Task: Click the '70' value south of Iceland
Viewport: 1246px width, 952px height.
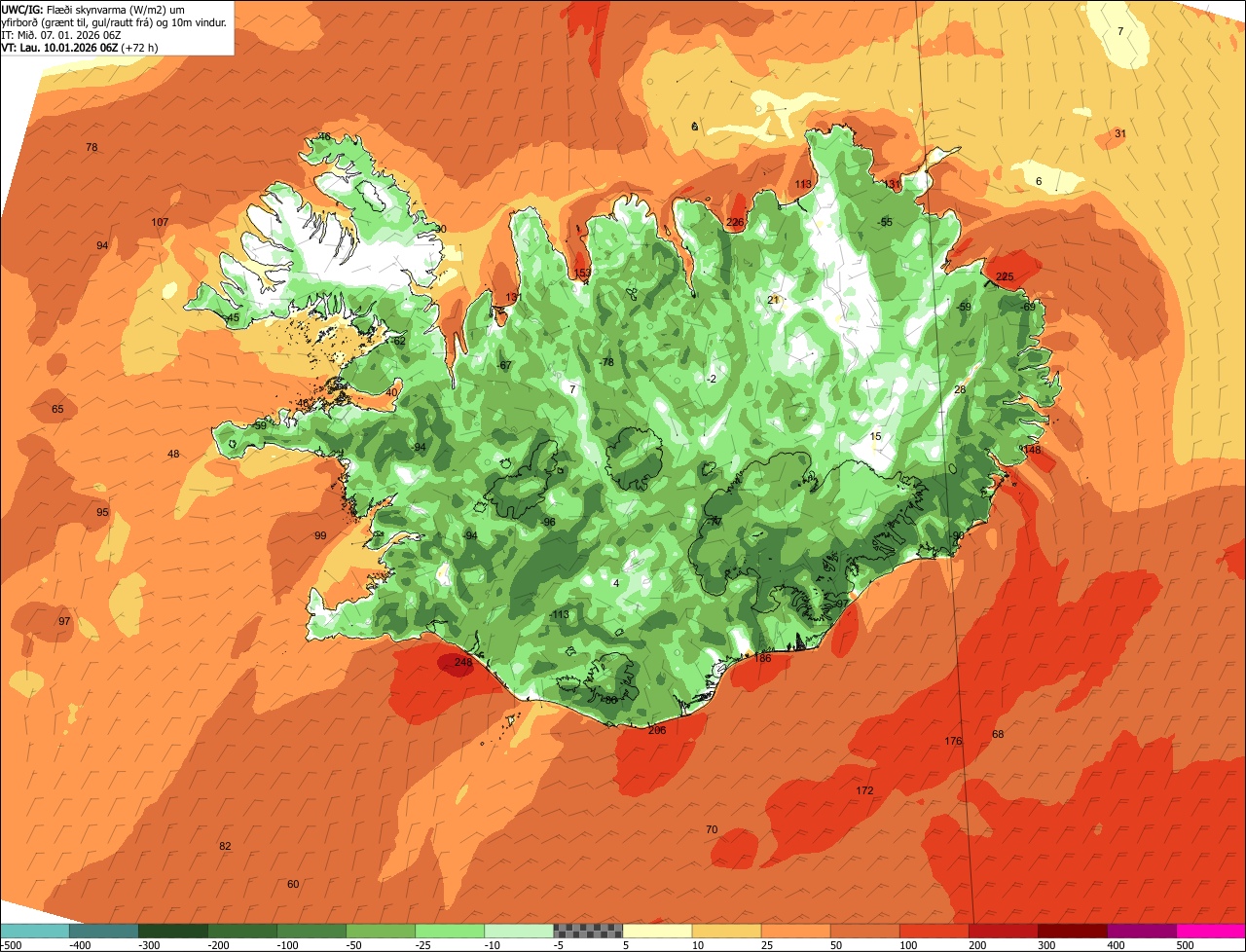Action: [712, 830]
